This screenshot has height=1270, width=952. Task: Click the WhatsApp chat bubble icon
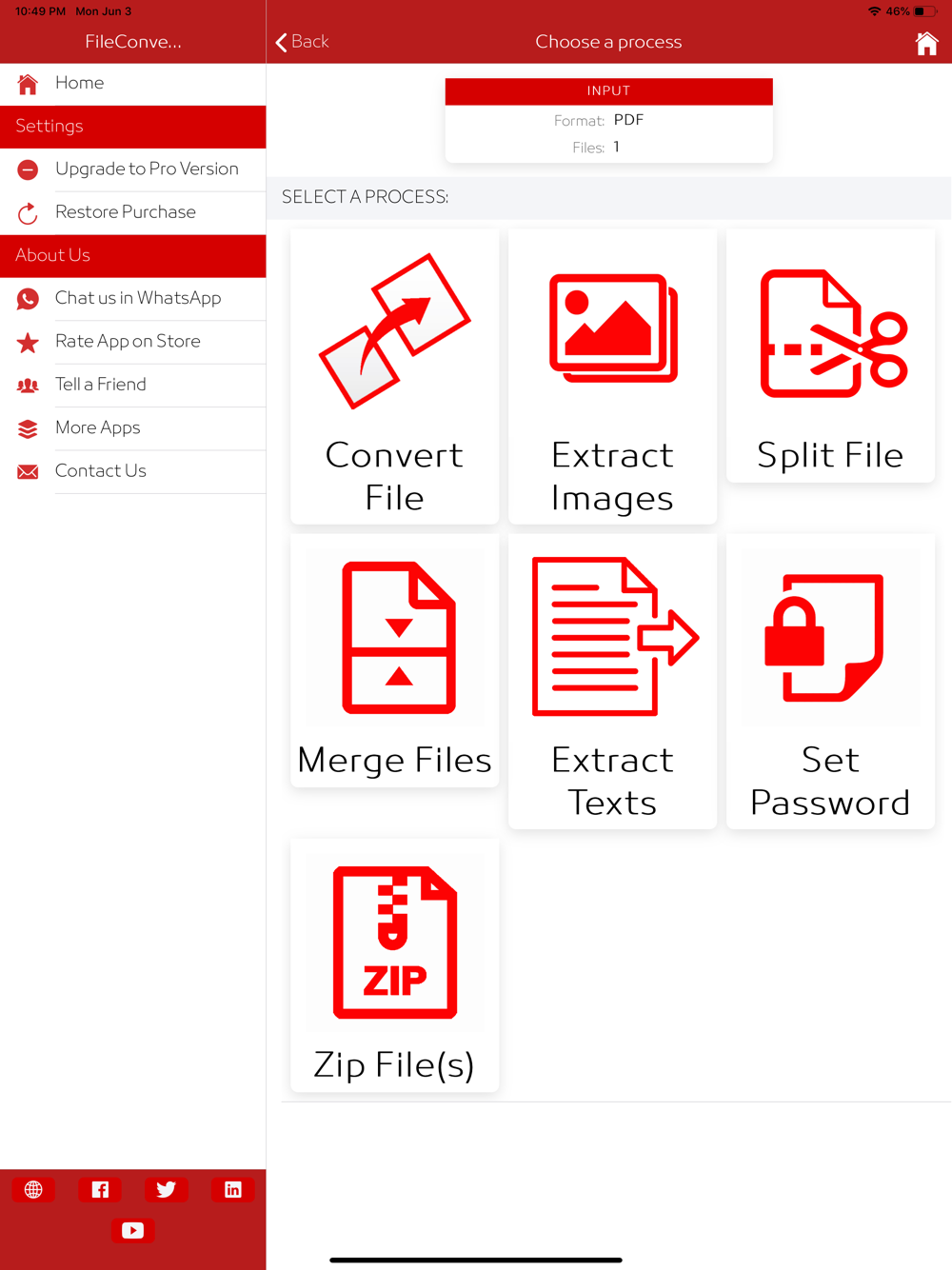(x=28, y=299)
